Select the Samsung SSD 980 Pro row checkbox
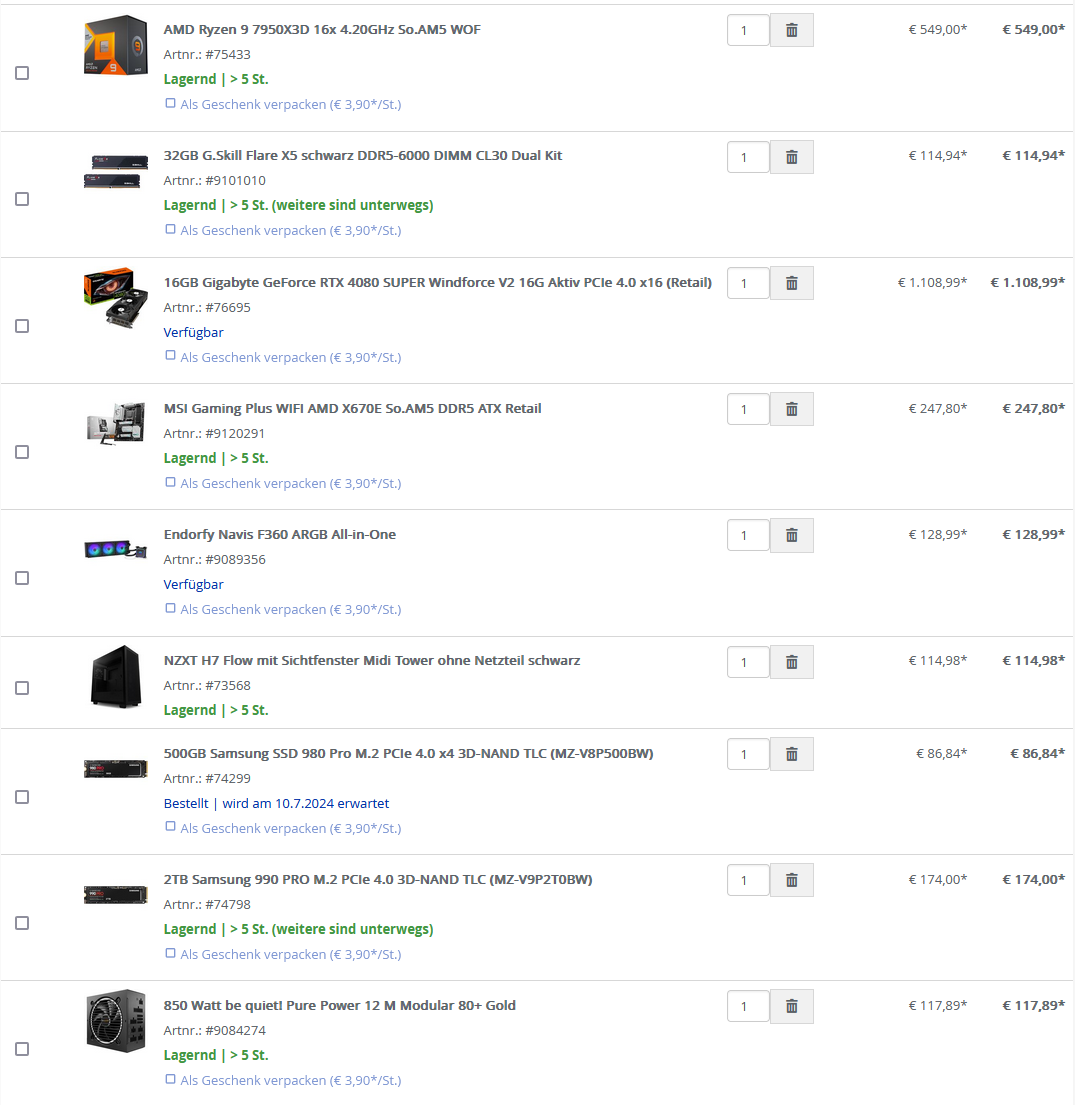The image size is (1075, 1105). click(x=22, y=797)
